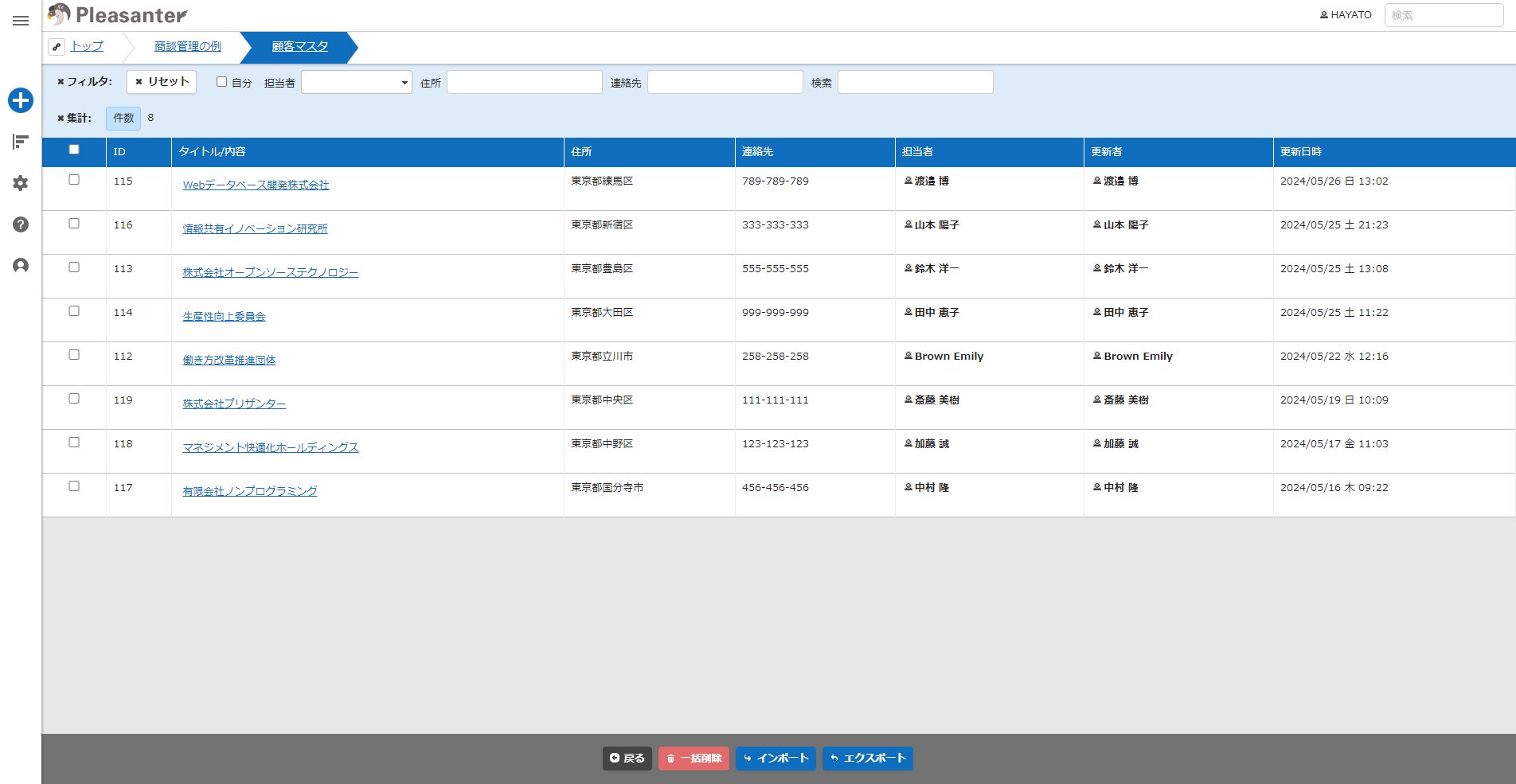Open the view mode icon in sidebar
This screenshot has height=784, width=1516.
(21, 142)
